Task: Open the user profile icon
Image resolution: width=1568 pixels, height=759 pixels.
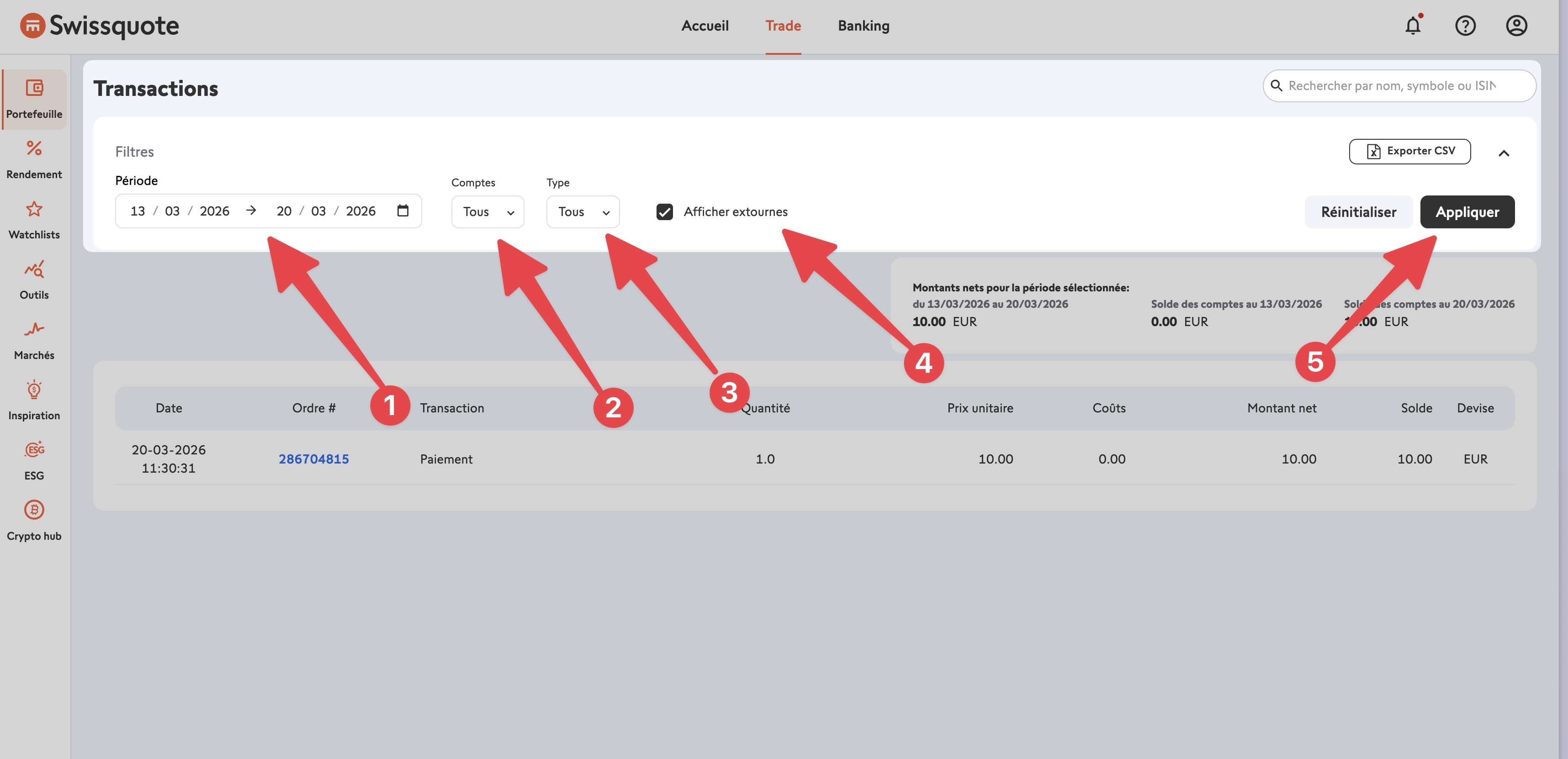Action: pos(1516,26)
